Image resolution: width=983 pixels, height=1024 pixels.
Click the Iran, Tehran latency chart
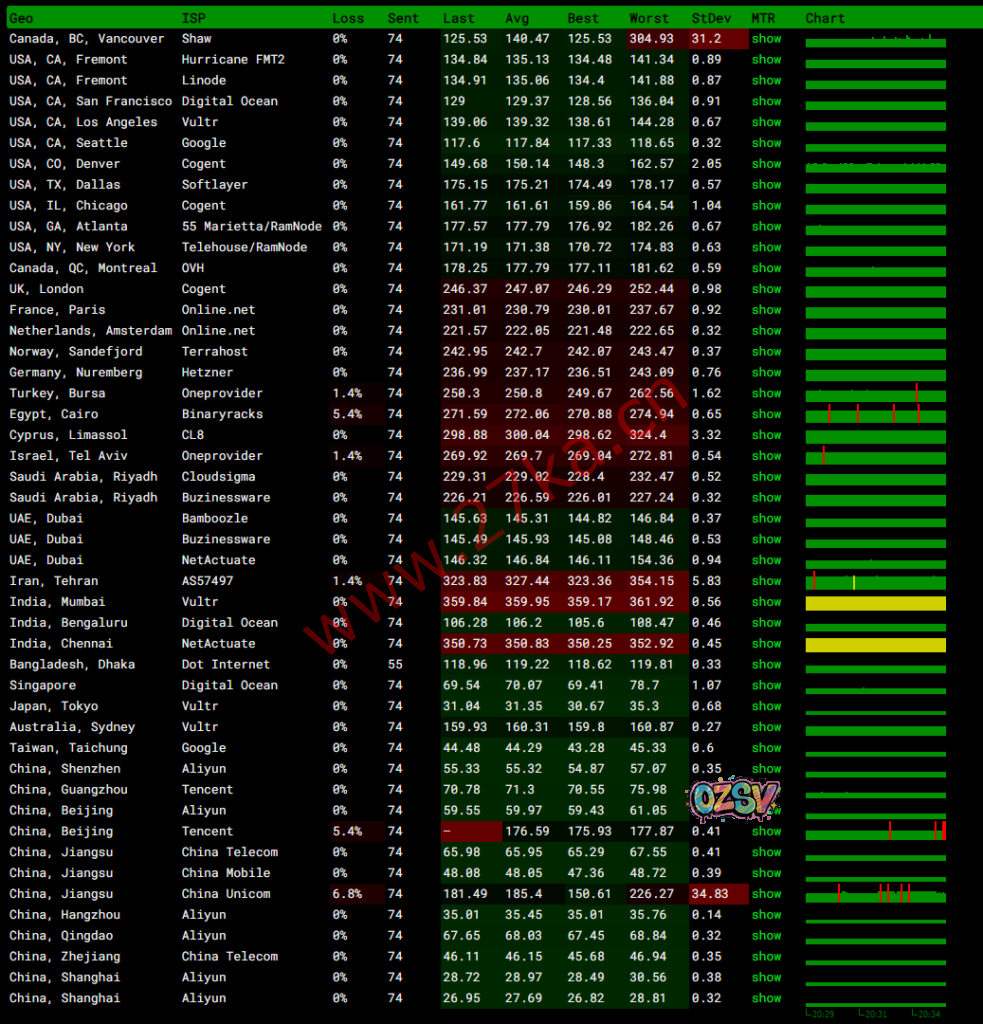(x=875, y=581)
